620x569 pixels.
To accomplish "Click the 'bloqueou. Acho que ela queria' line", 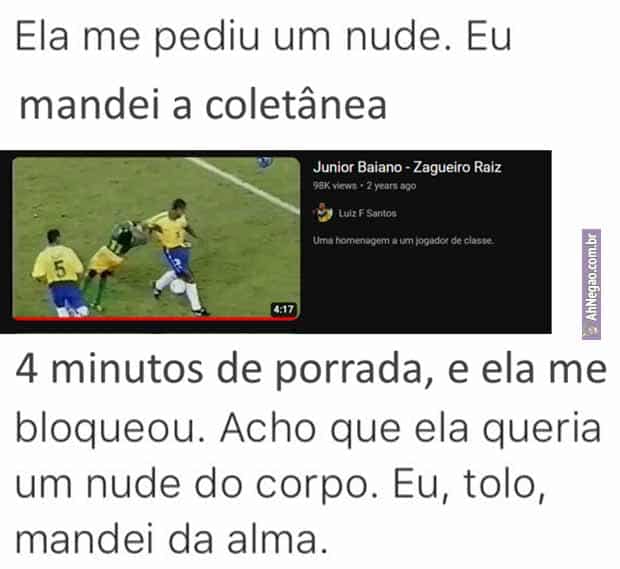I will (x=308, y=429).
